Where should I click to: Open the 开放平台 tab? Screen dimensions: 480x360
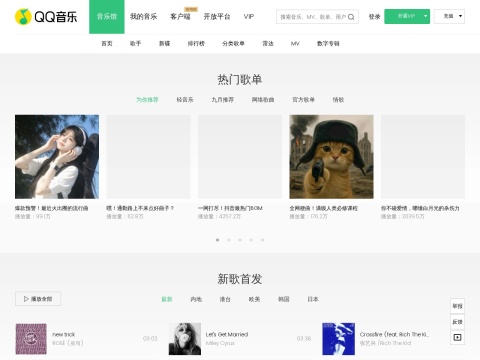217,17
